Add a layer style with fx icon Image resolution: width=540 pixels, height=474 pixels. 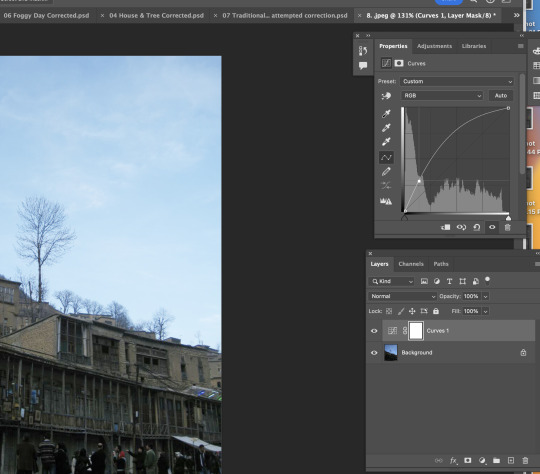pos(454,461)
